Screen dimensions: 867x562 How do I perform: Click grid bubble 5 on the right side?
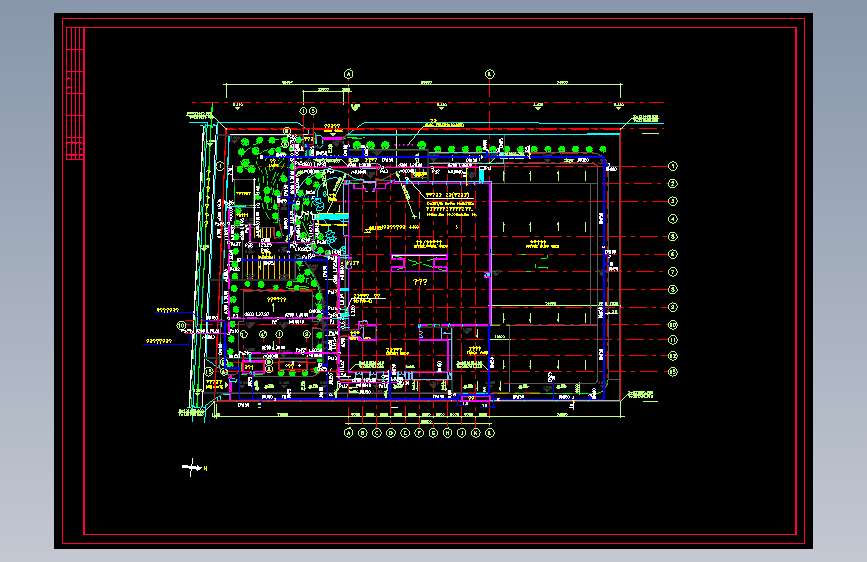[x=672, y=237]
